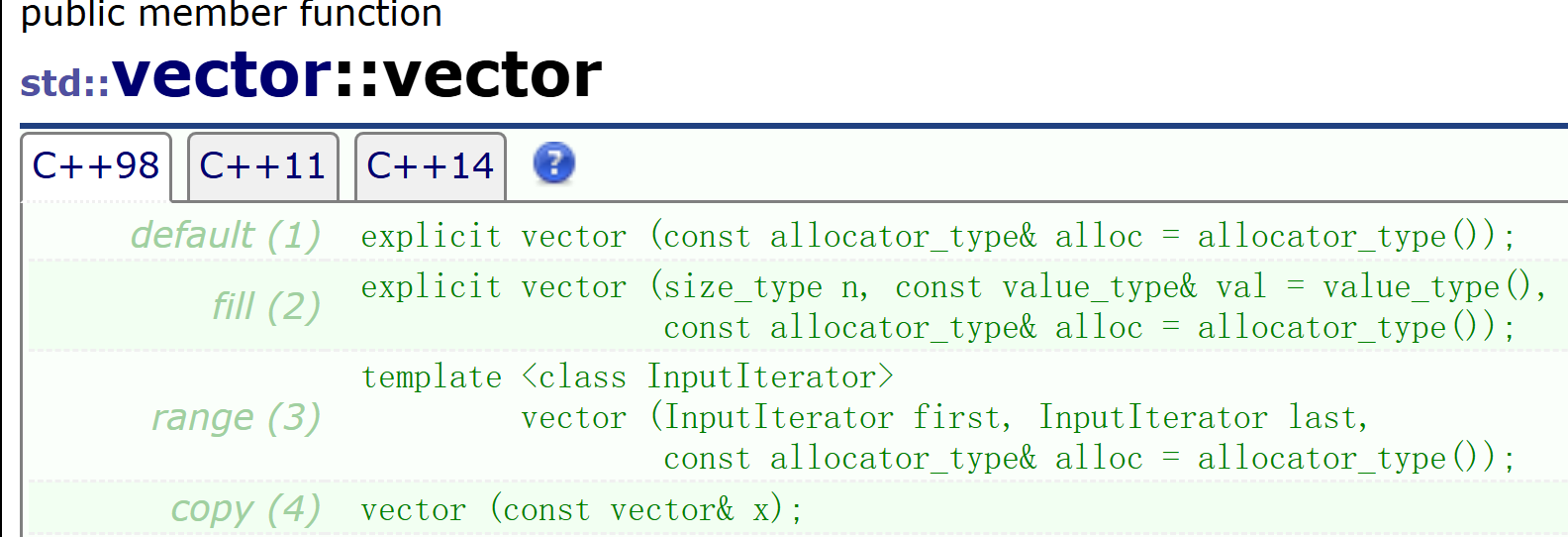Select the 'copy (4)' constructor label
1568x537 pixels.
[x=245, y=508]
